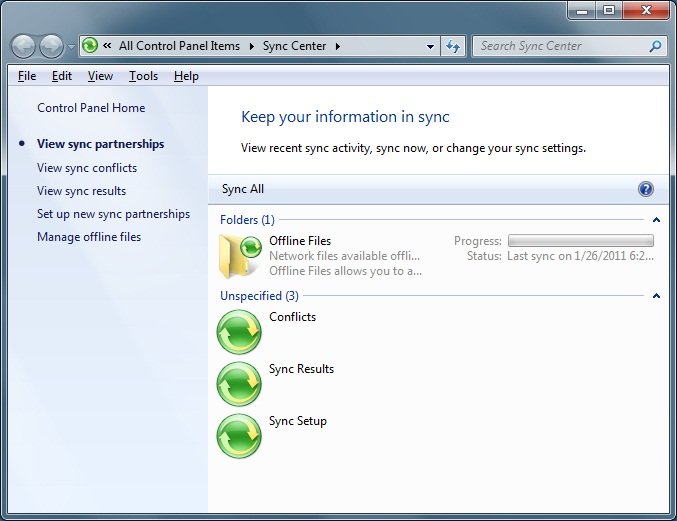The image size is (677, 521).
Task: Open the File menu
Action: click(x=27, y=76)
